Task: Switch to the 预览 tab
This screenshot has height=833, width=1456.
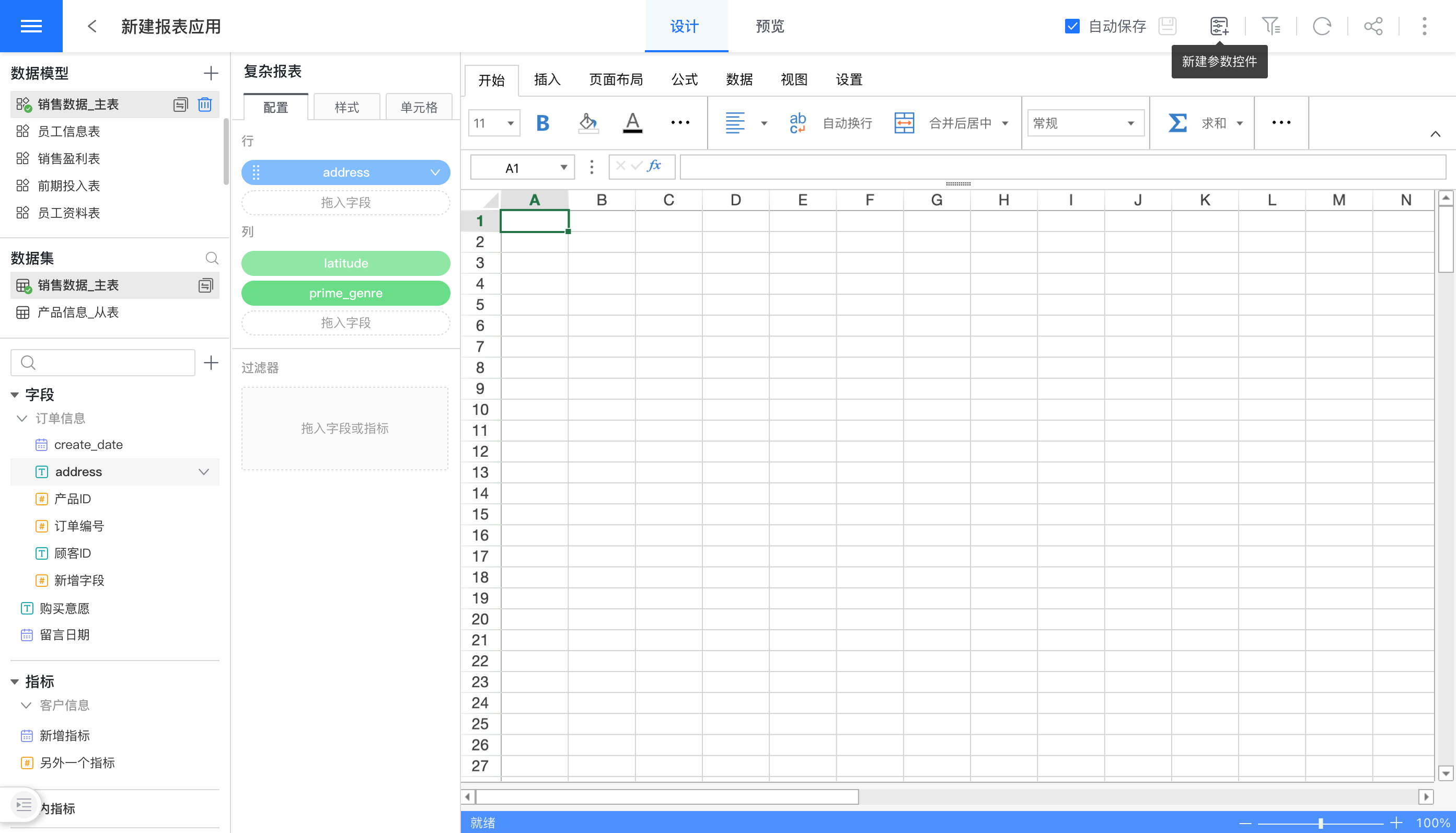Action: click(x=769, y=26)
